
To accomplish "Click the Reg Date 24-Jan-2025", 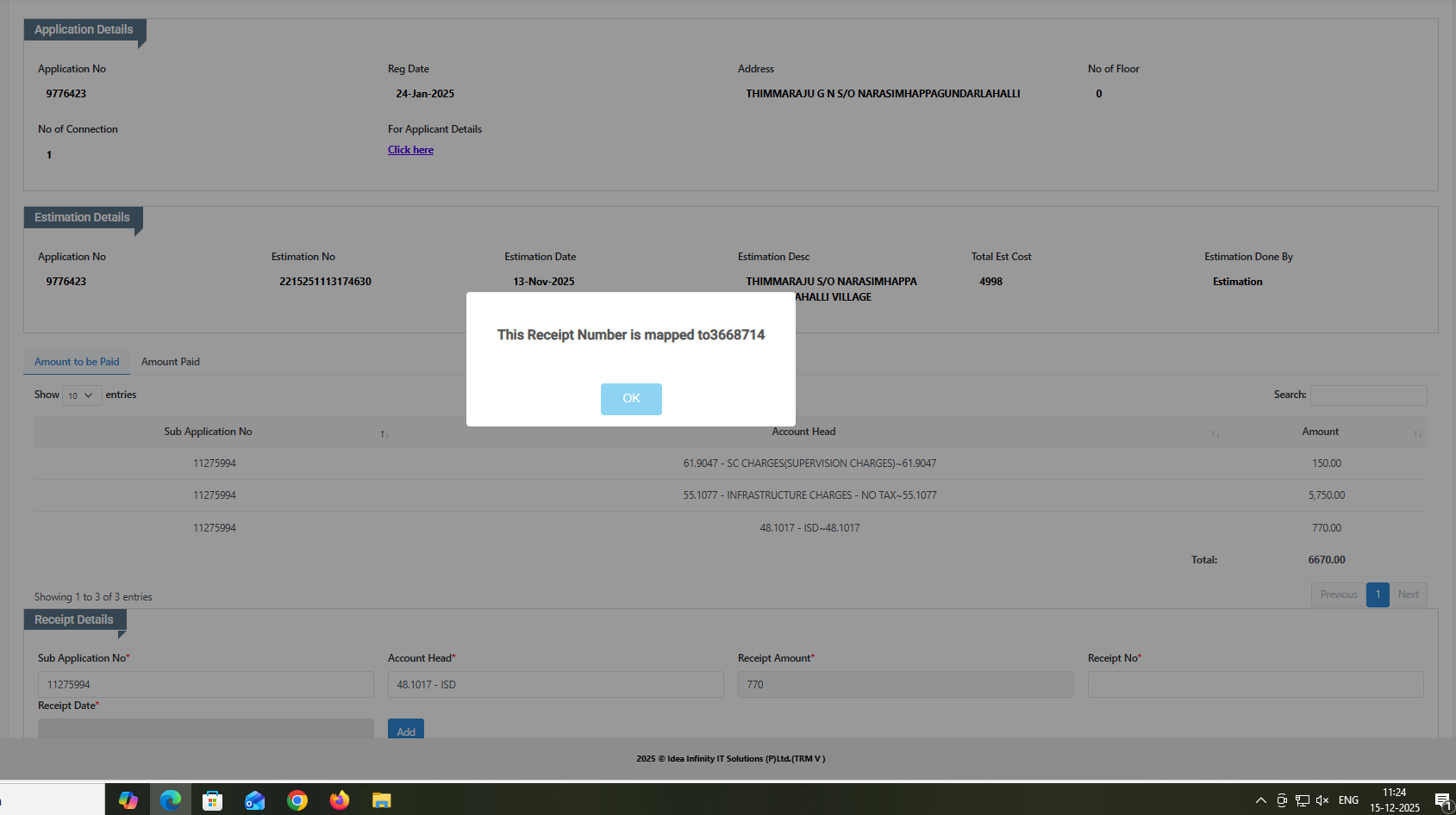I will (x=425, y=94).
